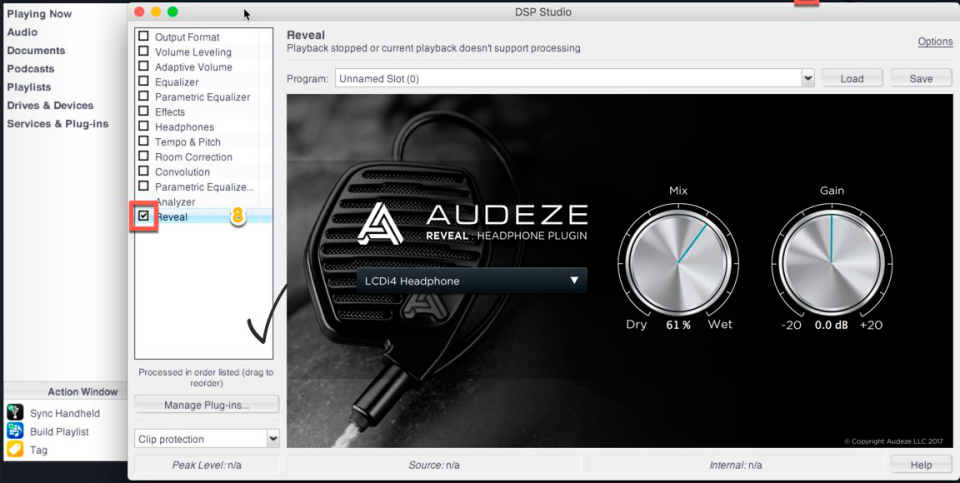Click the 0.0 dB gain value
Image resolution: width=960 pixels, height=483 pixels.
click(x=831, y=325)
